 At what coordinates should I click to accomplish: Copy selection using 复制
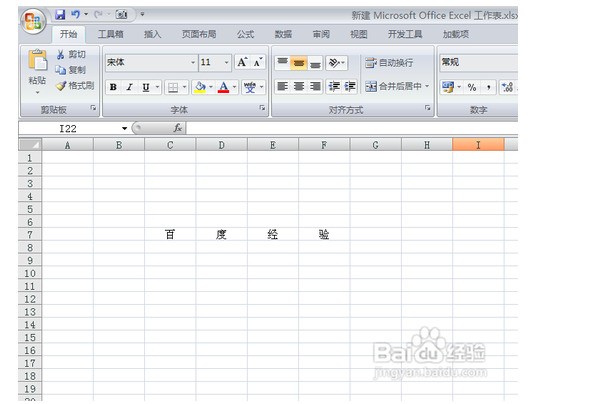coord(71,70)
